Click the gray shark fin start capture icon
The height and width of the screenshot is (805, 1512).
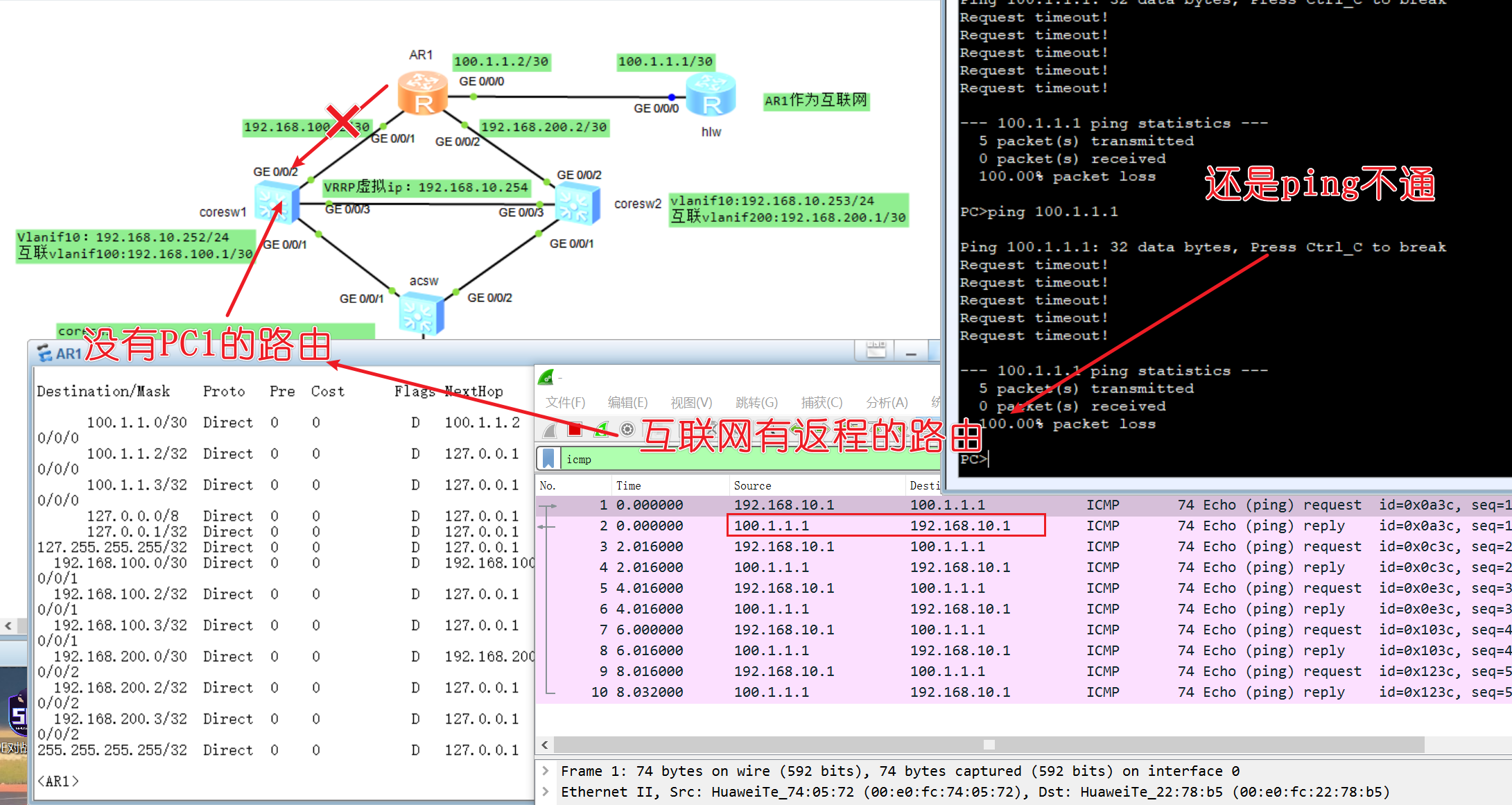(x=550, y=431)
